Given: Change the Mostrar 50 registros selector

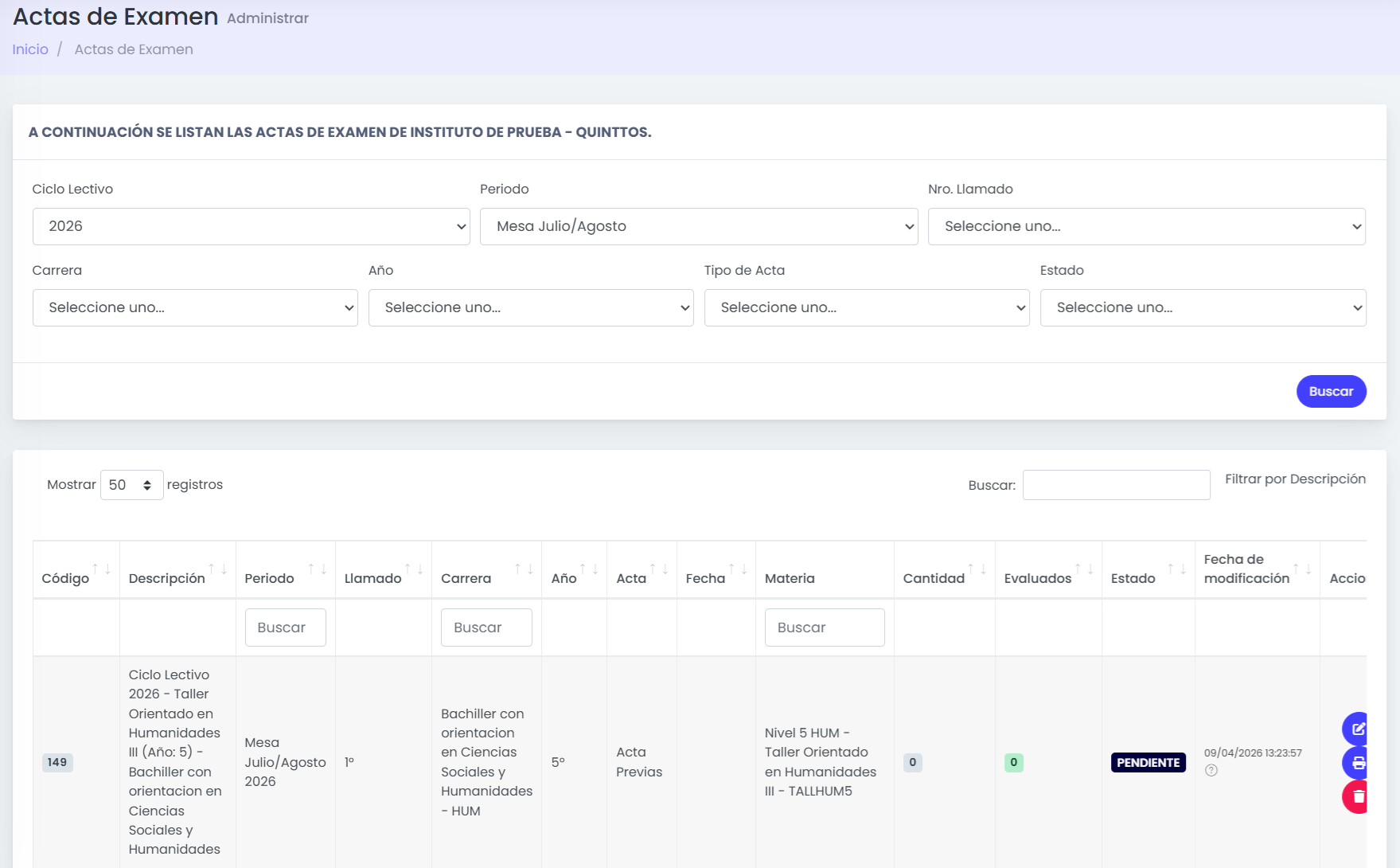Looking at the screenshot, I should click(132, 485).
